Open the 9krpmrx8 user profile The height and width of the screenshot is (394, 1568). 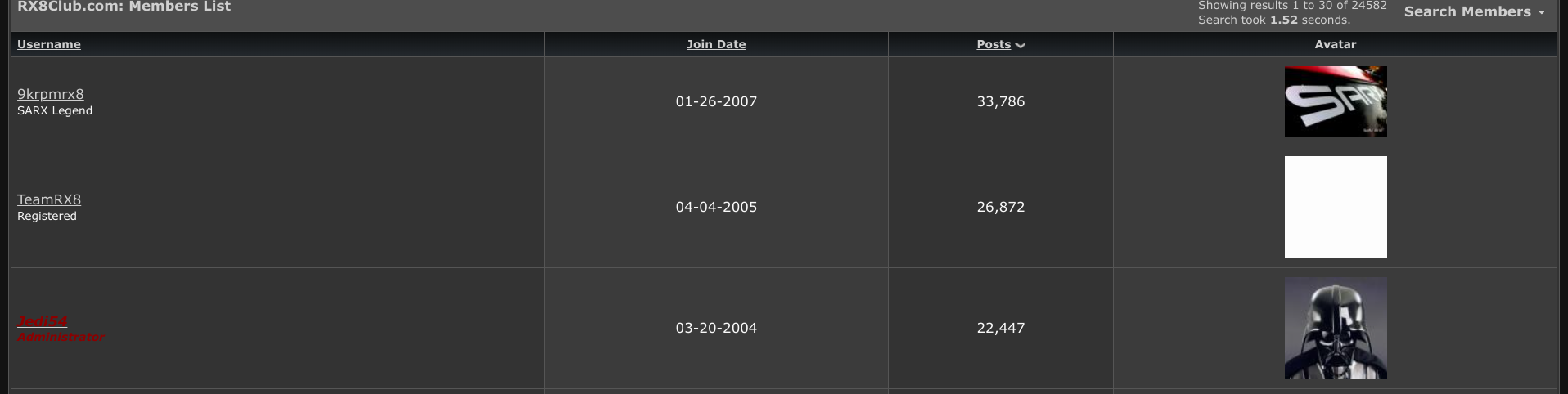point(51,94)
